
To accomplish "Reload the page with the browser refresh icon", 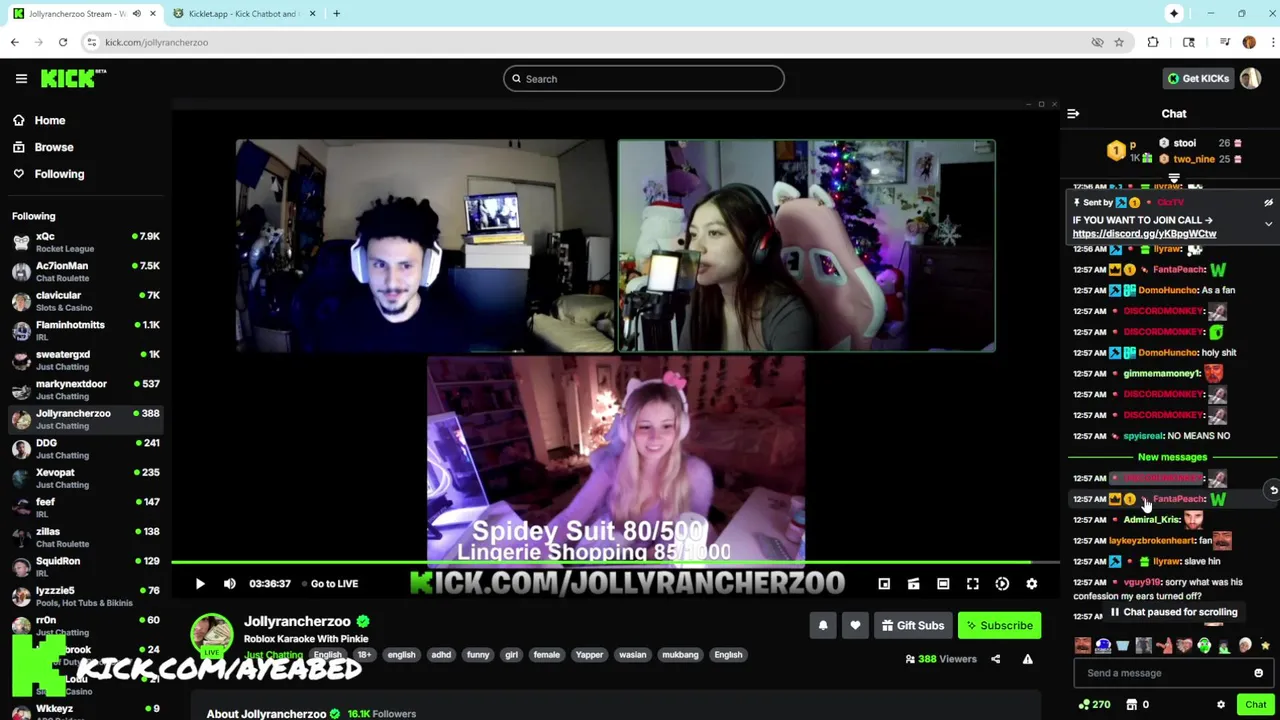I will 62,42.
